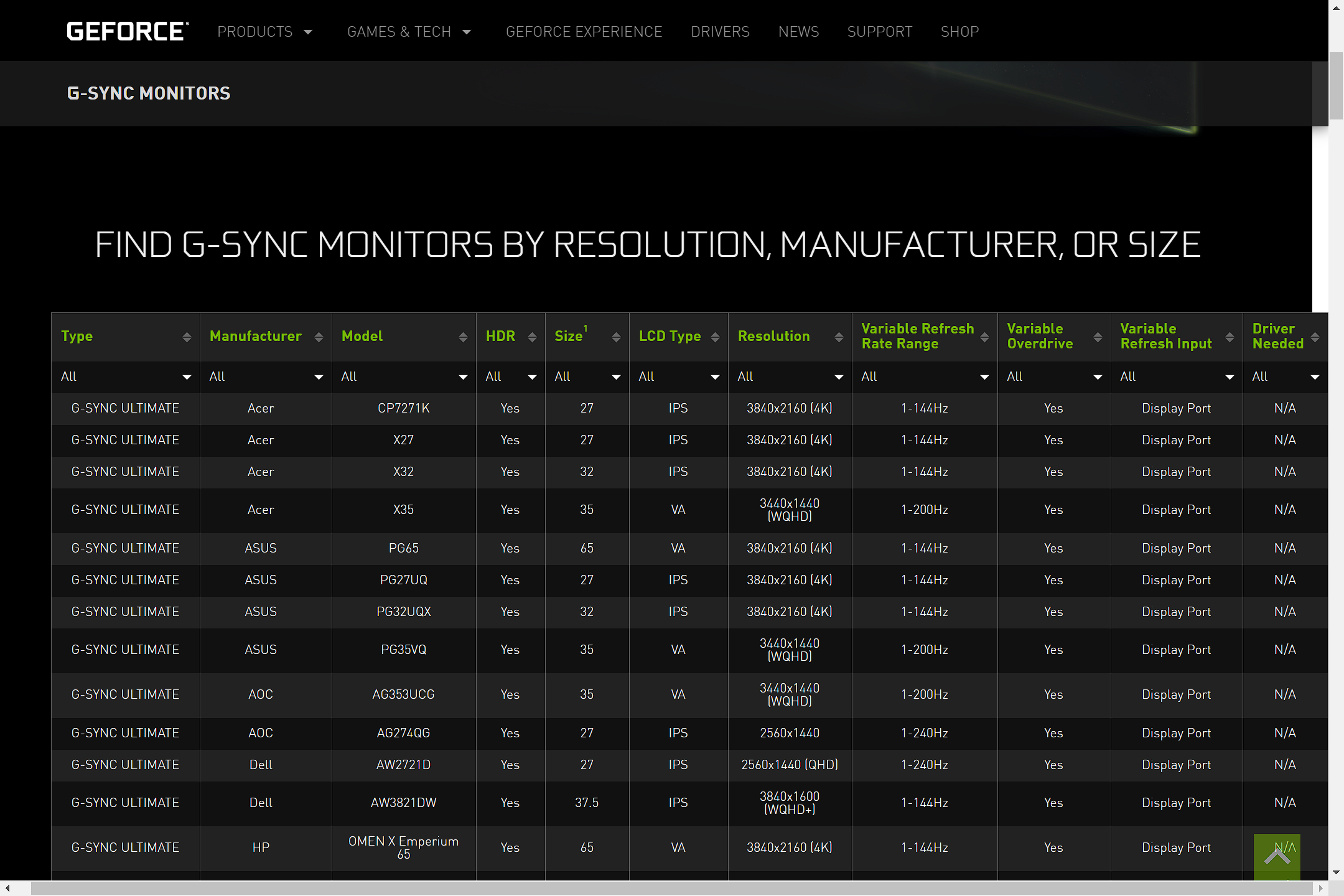Click the PG35VQ model cell
The image size is (1344, 896).
(x=404, y=650)
